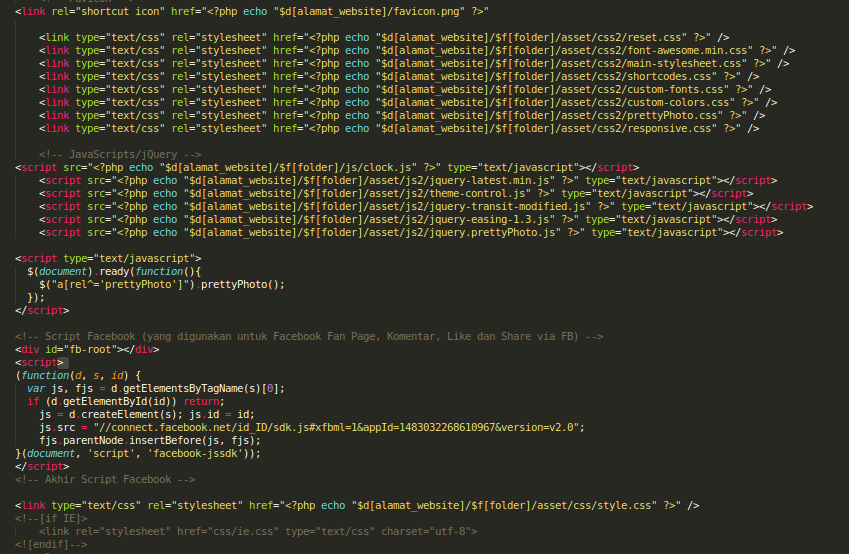Place cursor on reset.css stylesheet line
The height and width of the screenshot is (554, 849).
(384, 37)
